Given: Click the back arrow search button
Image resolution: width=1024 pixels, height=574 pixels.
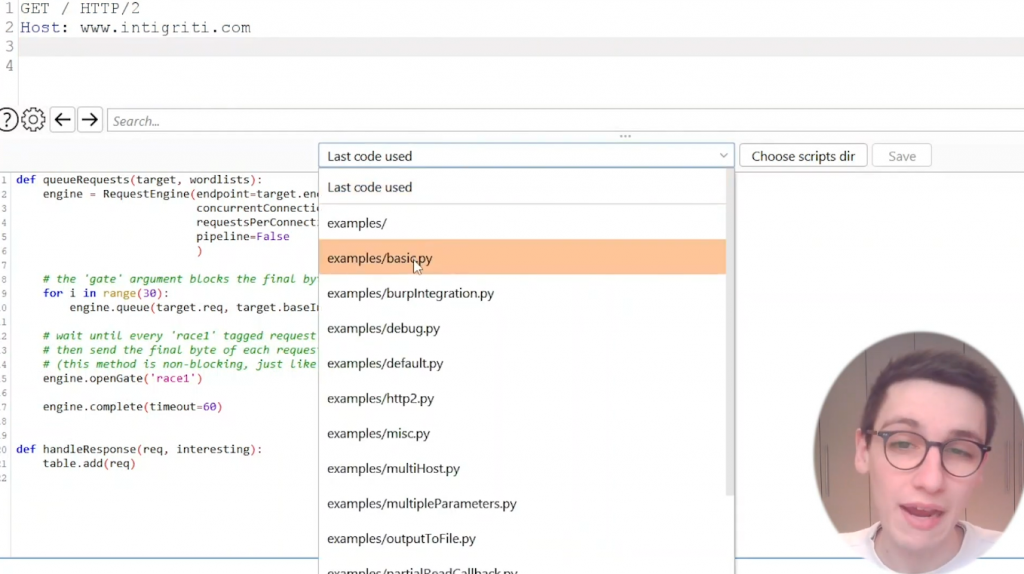Looking at the screenshot, I should click(62, 120).
